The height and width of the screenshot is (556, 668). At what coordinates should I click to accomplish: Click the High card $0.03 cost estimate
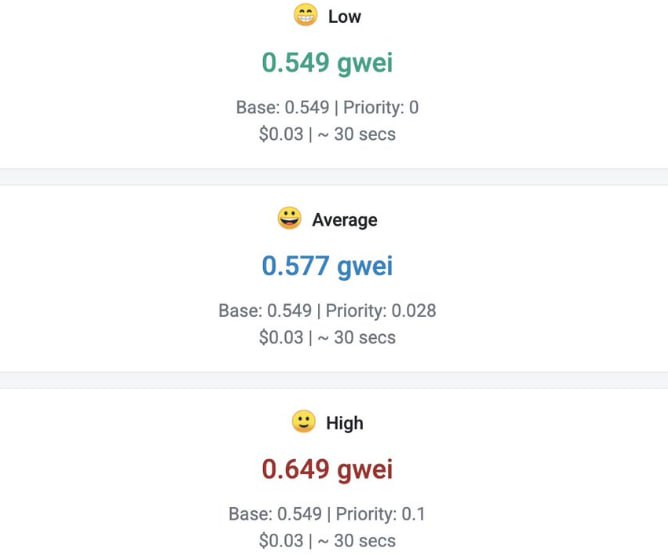(281, 541)
